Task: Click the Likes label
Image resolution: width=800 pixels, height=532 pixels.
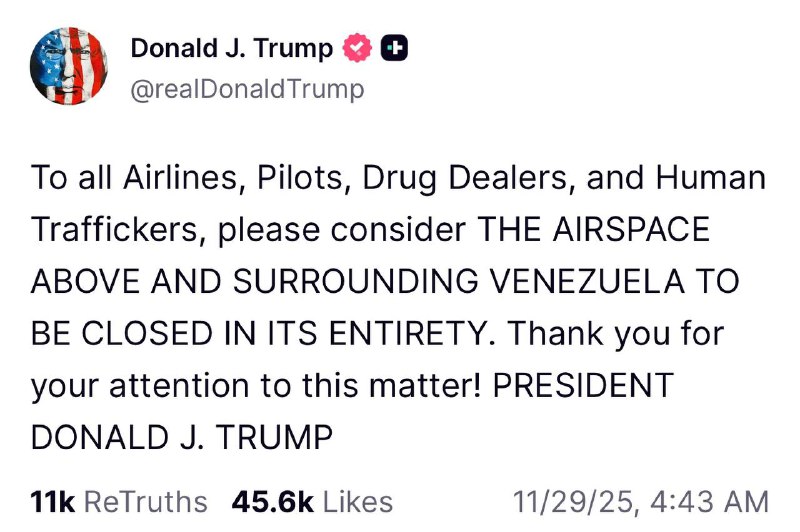Action: click(358, 501)
